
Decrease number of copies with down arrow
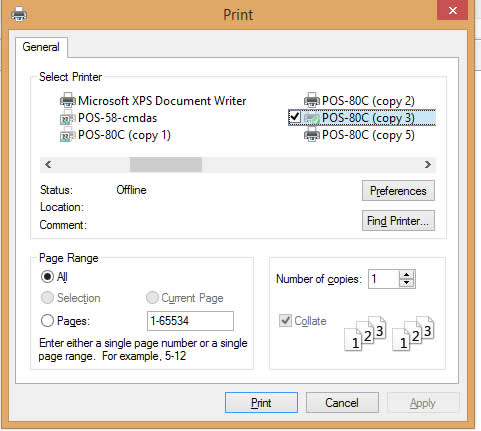[x=406, y=283]
